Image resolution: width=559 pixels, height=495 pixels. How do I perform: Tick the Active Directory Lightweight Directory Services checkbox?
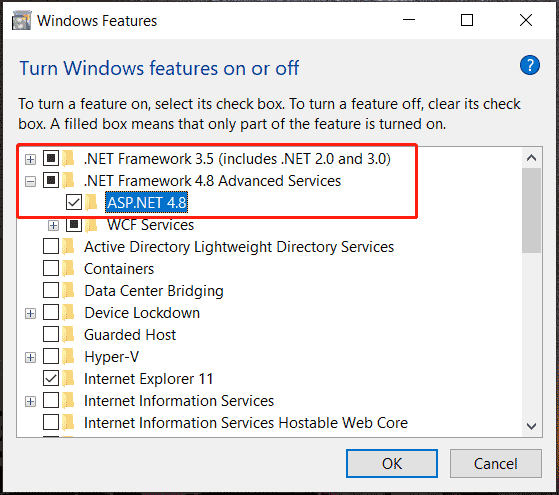click(51, 246)
